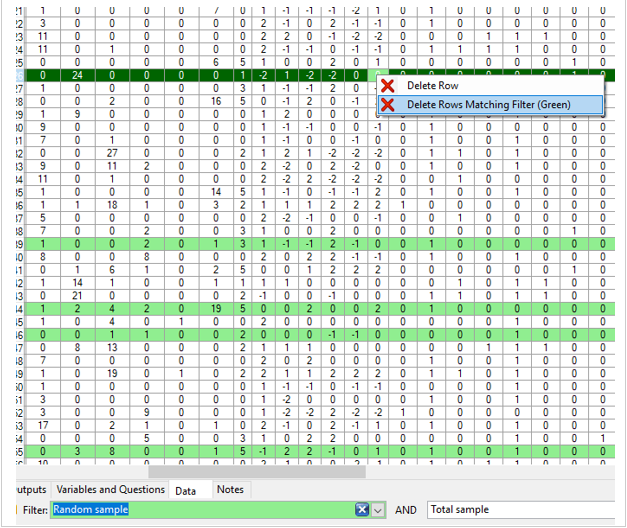Screen dimensions: 627x528
Task: Select the cell with value 19 in the green row
Action: [x=215, y=309]
